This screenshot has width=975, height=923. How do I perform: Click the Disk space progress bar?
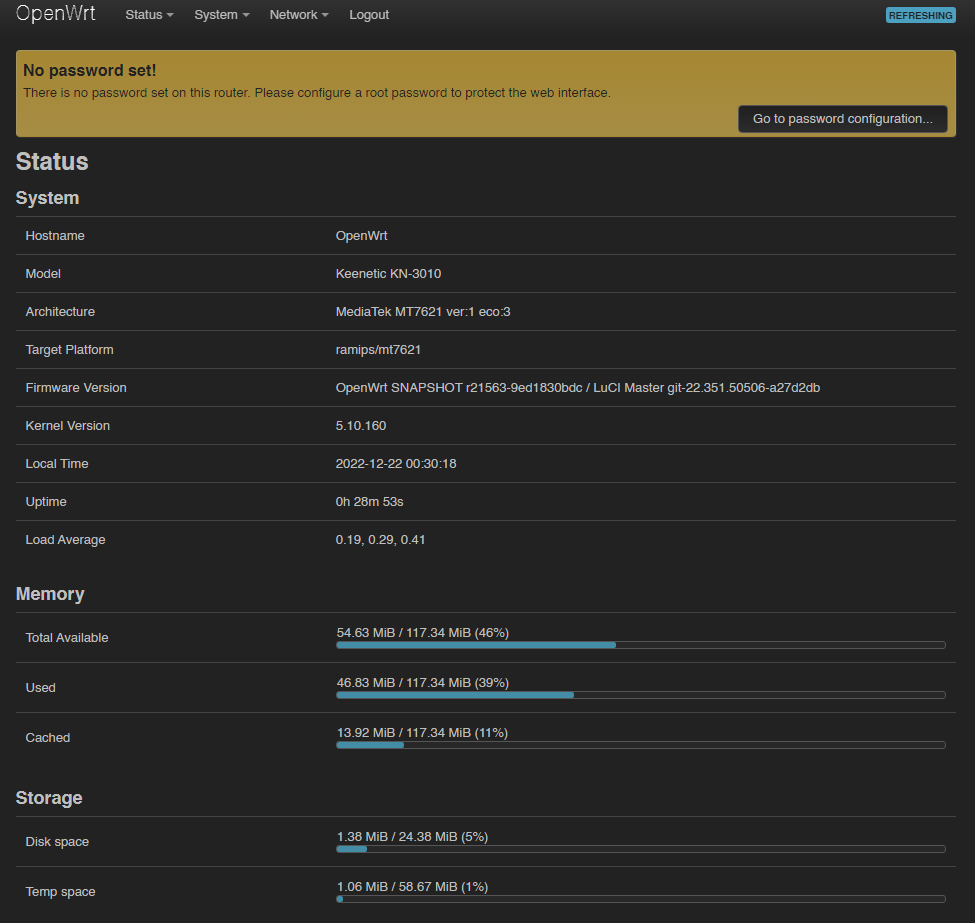point(640,849)
